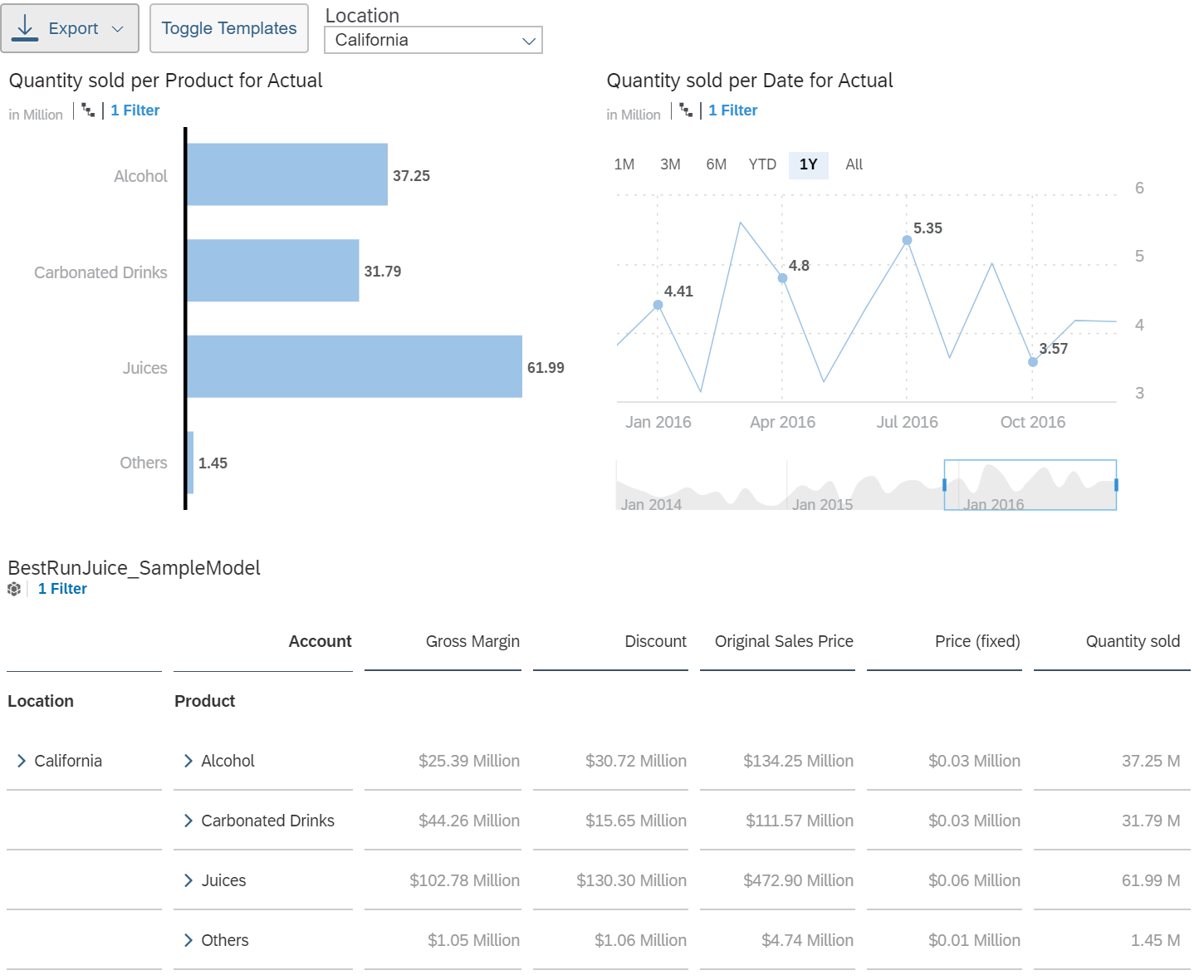Click the Product dimension header
Image resolution: width=1204 pixels, height=980 pixels.
coord(205,701)
